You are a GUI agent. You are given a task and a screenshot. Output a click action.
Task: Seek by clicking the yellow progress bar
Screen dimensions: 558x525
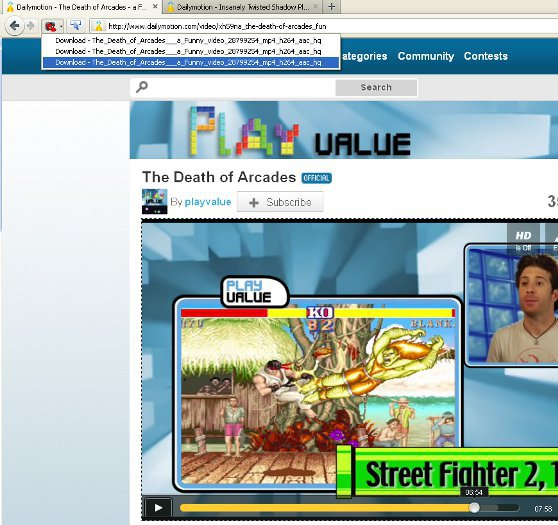click(326, 508)
